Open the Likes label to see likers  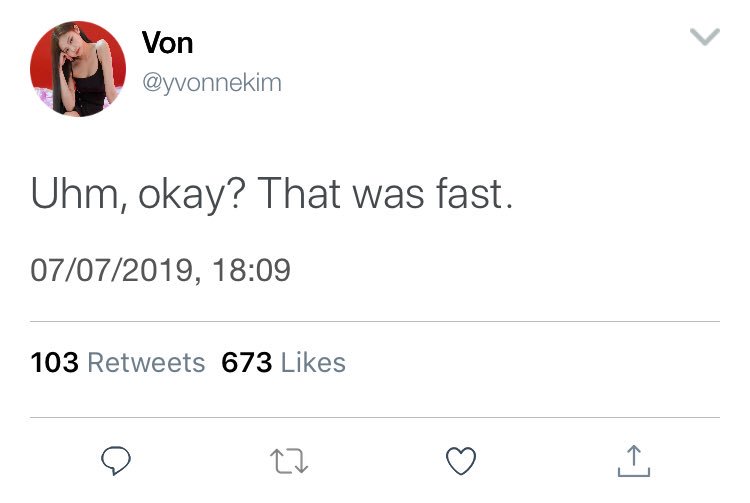tap(313, 362)
